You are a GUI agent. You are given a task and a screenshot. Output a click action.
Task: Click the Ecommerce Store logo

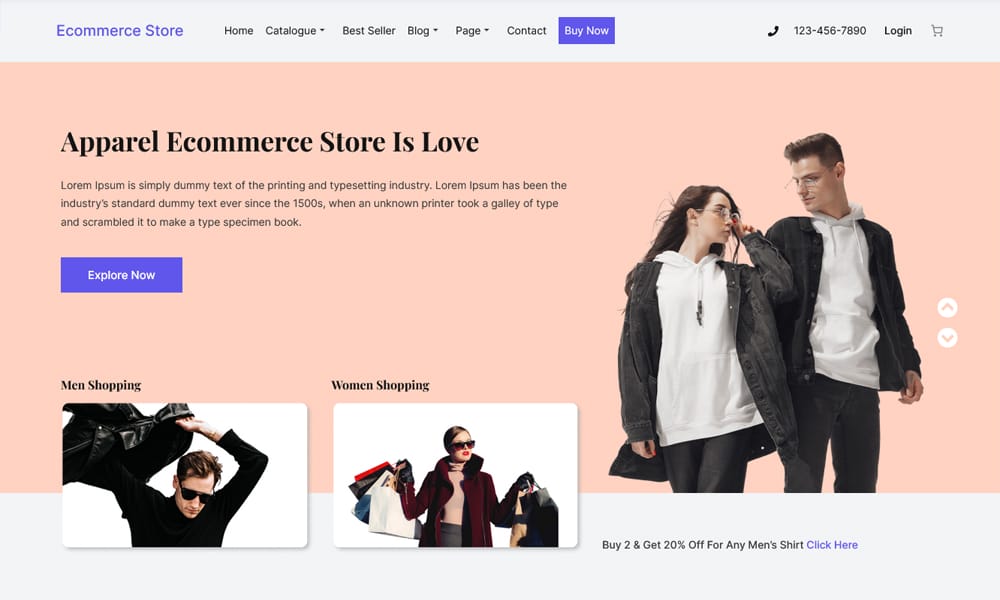tap(119, 31)
